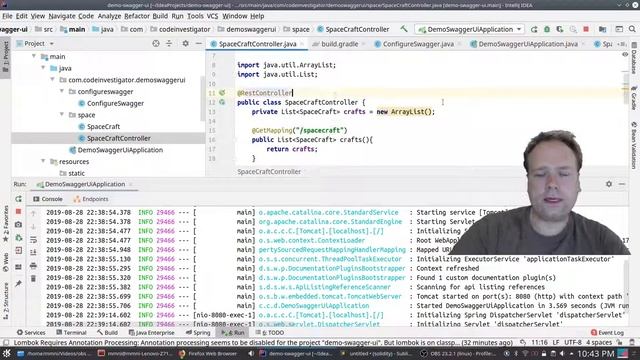
Task: Hide the Project tool window
Action: click(x=198, y=43)
